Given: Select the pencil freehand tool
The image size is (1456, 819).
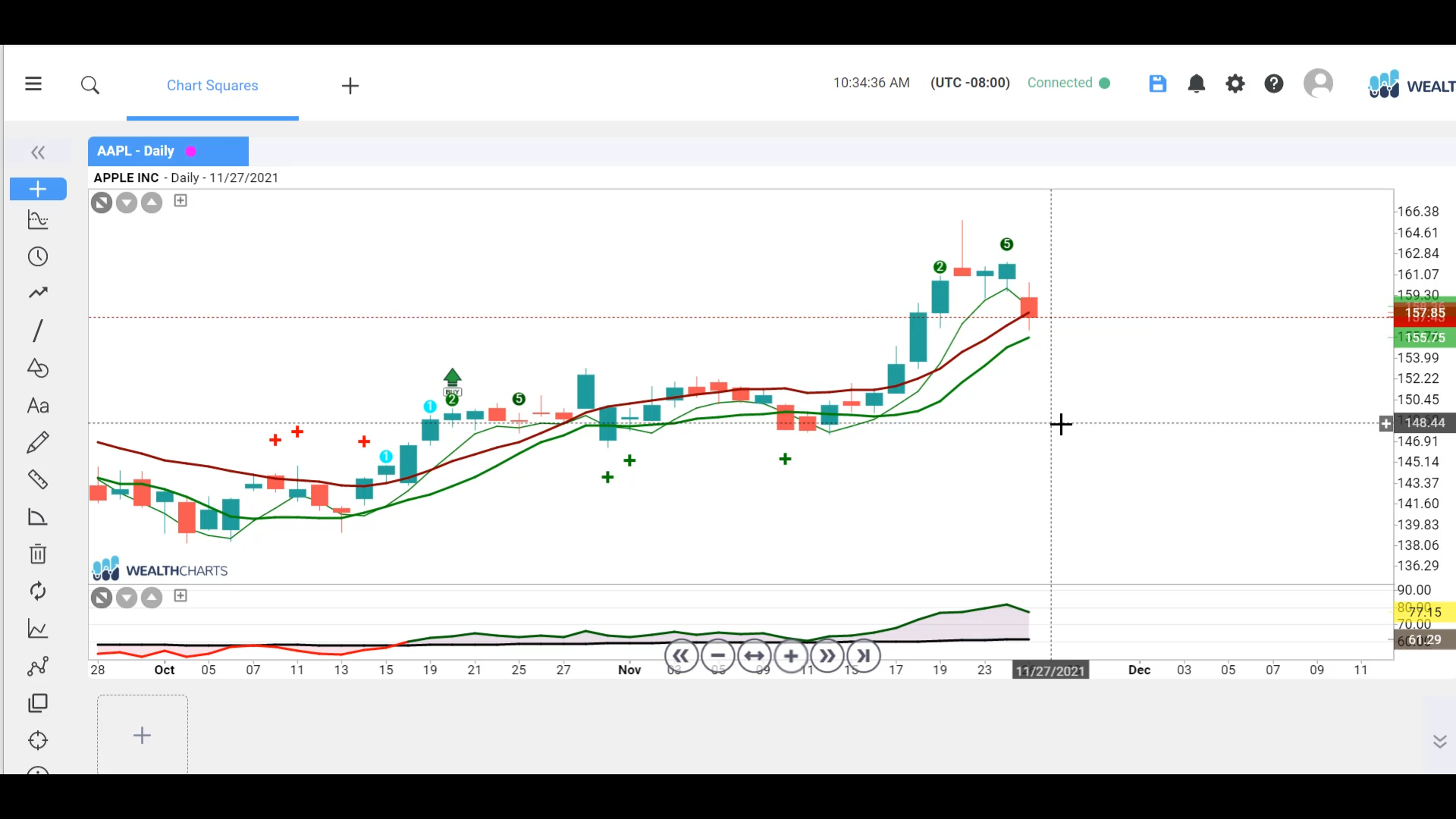Looking at the screenshot, I should point(38,442).
